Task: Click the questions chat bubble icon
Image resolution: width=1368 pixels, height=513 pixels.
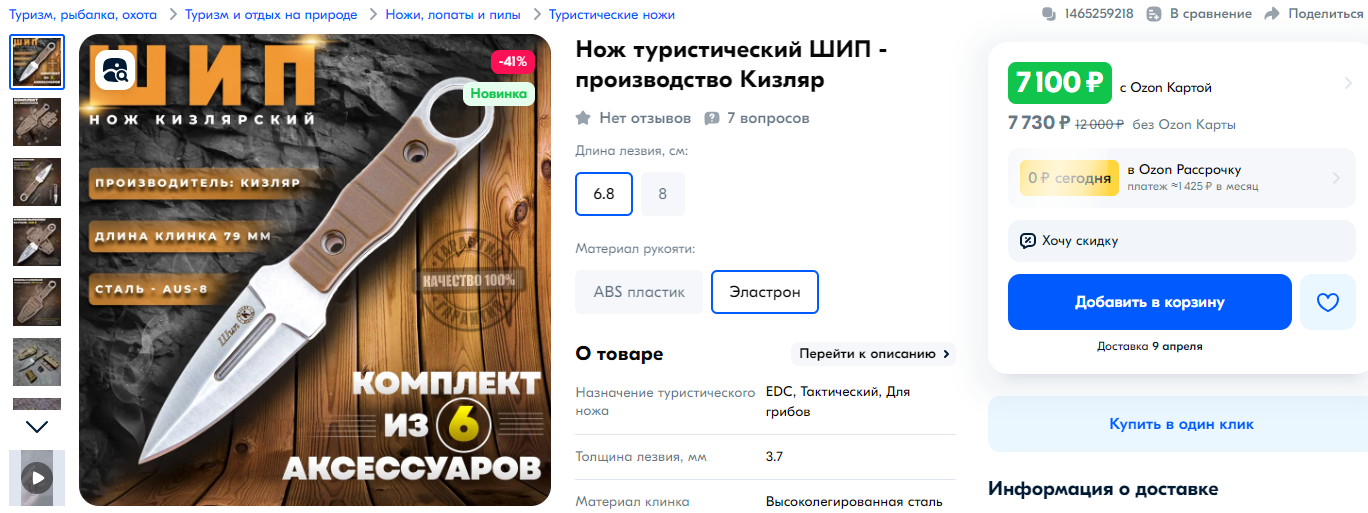Action: (712, 118)
